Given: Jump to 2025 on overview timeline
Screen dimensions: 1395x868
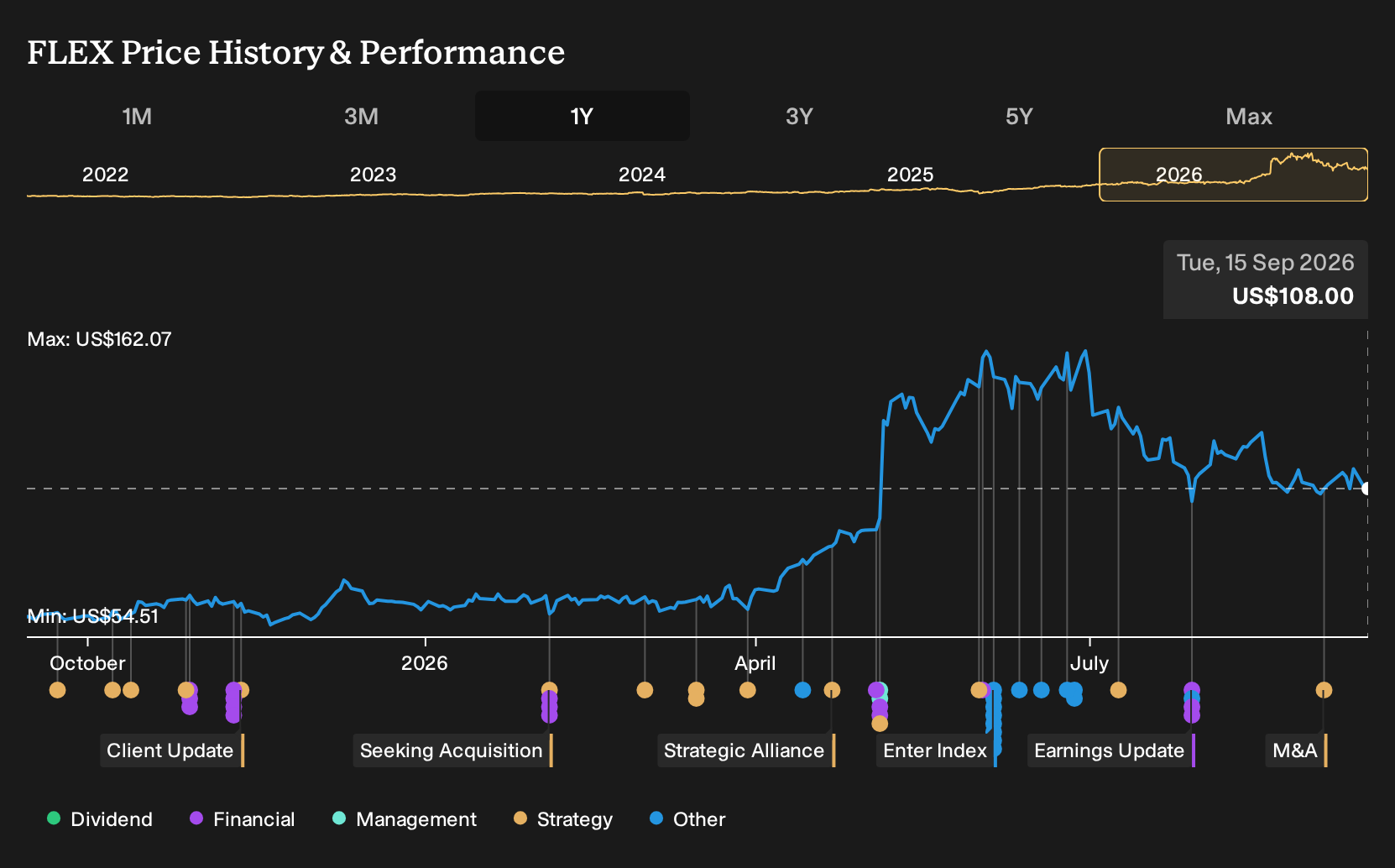Looking at the screenshot, I should click(910, 175).
